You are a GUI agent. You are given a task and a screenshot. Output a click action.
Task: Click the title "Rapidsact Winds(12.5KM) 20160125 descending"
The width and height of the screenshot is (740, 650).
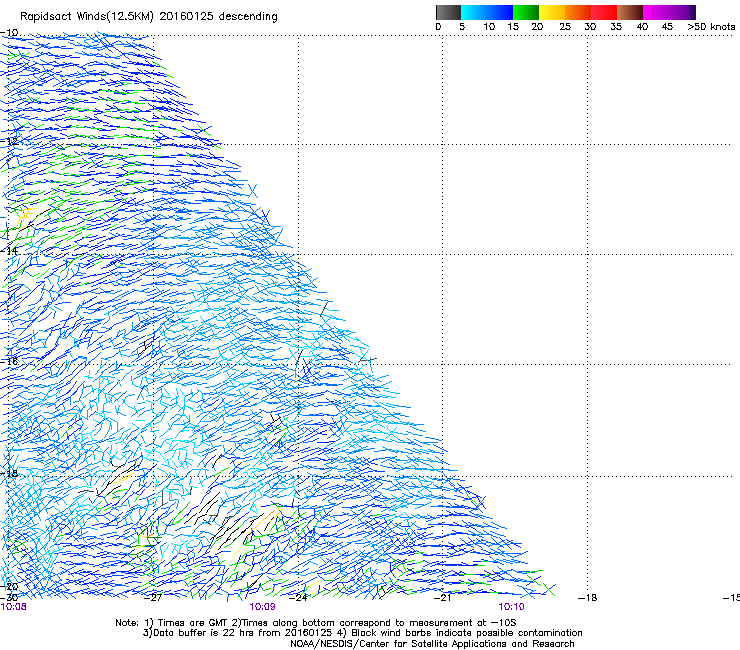point(149,17)
